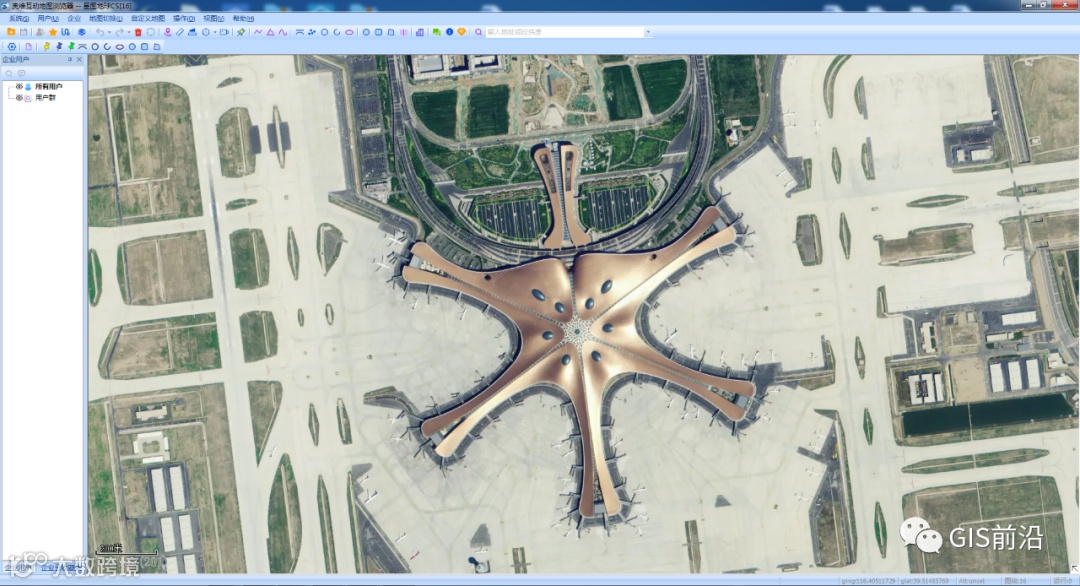The width and height of the screenshot is (1080, 586).
Task: Open the 地图切换 menu
Action: (105, 19)
